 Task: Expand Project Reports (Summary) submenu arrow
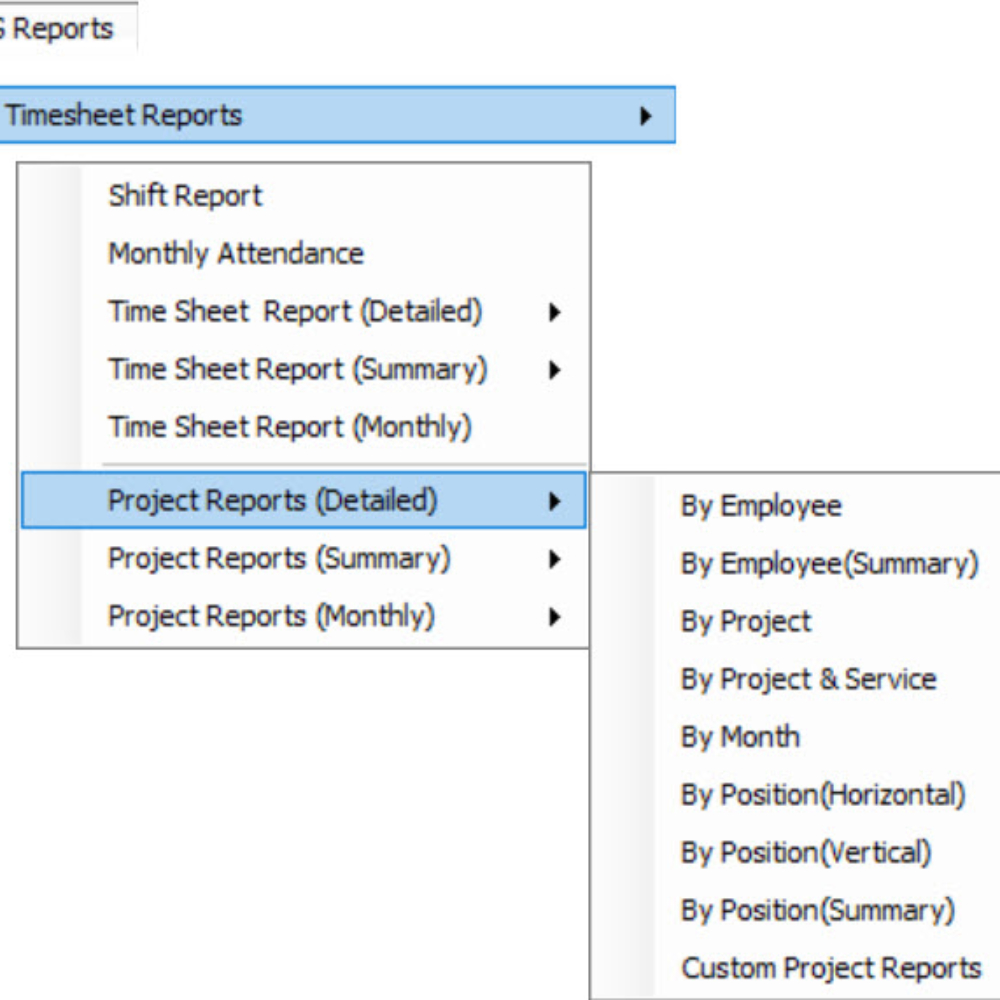tap(554, 559)
